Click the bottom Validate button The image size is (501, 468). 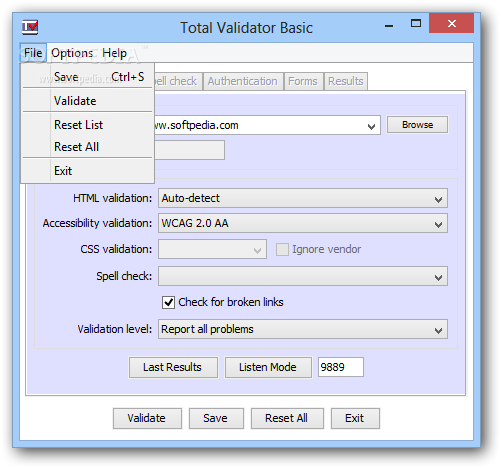click(x=147, y=418)
